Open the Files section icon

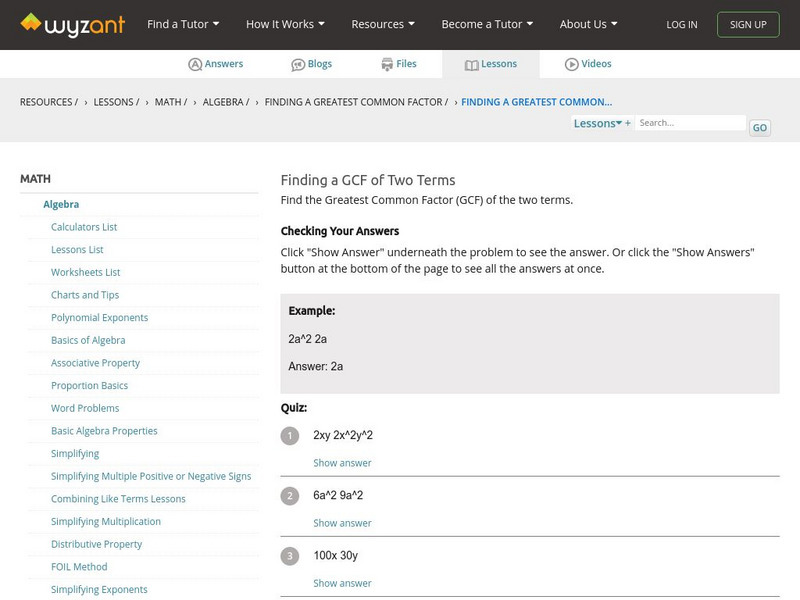point(387,64)
